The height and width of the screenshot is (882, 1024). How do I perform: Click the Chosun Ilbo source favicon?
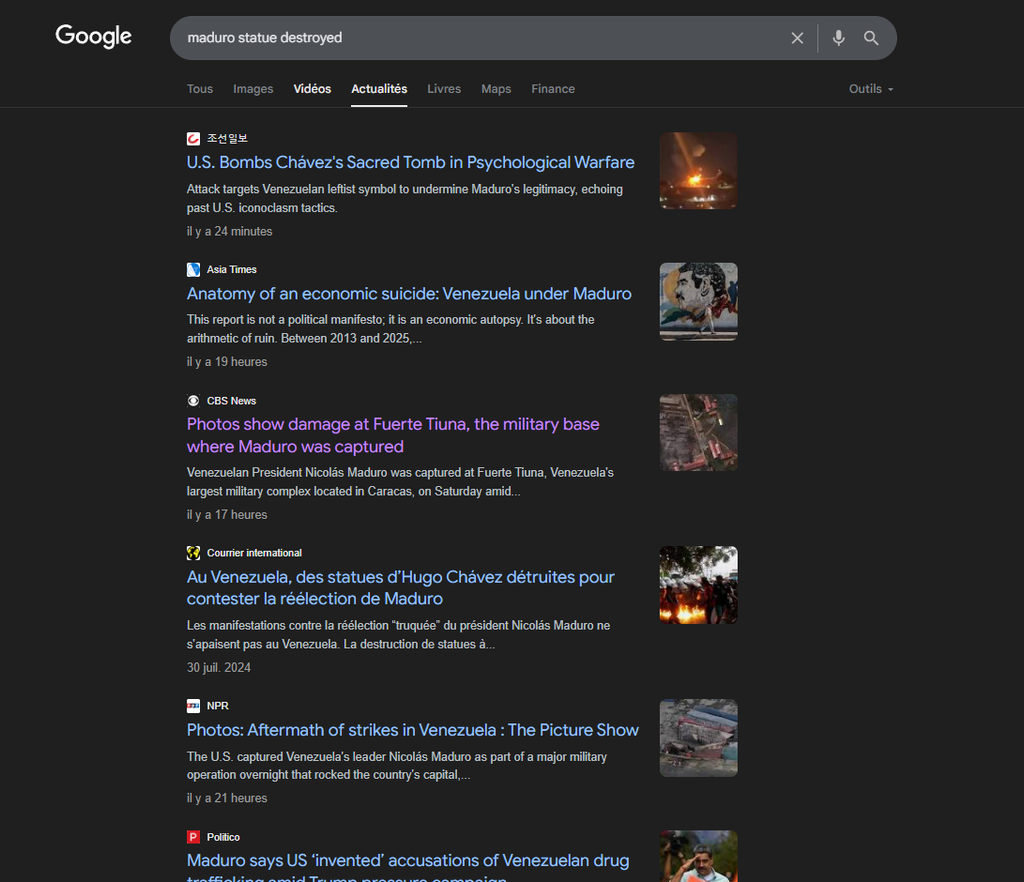(x=194, y=138)
